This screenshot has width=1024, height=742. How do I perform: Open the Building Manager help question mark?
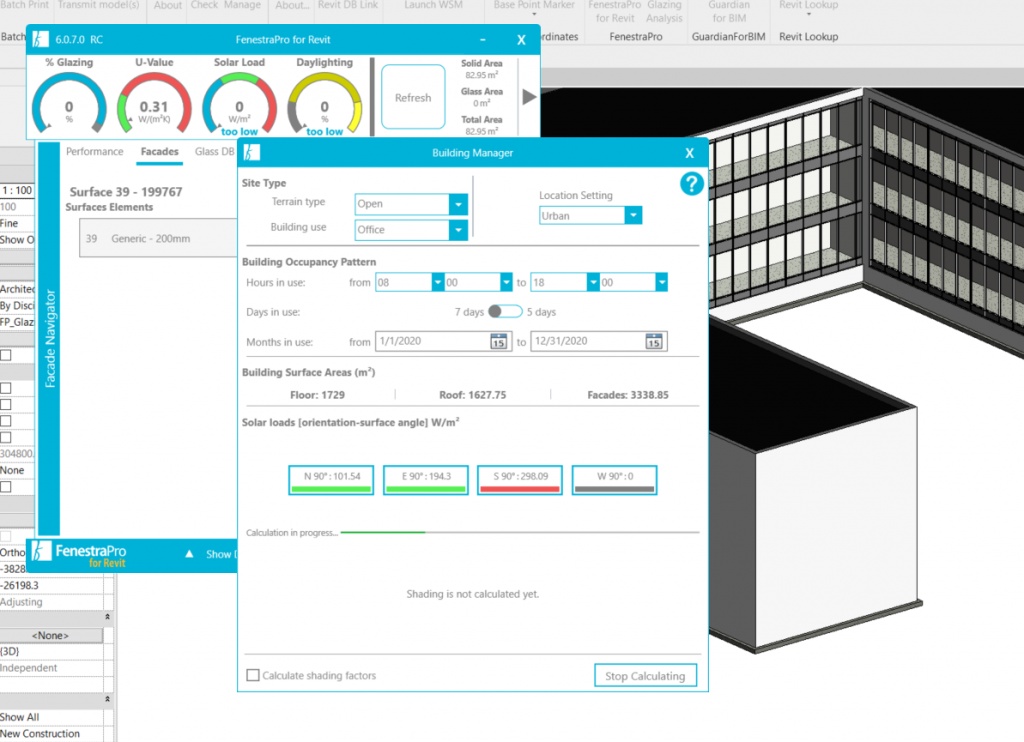692,184
